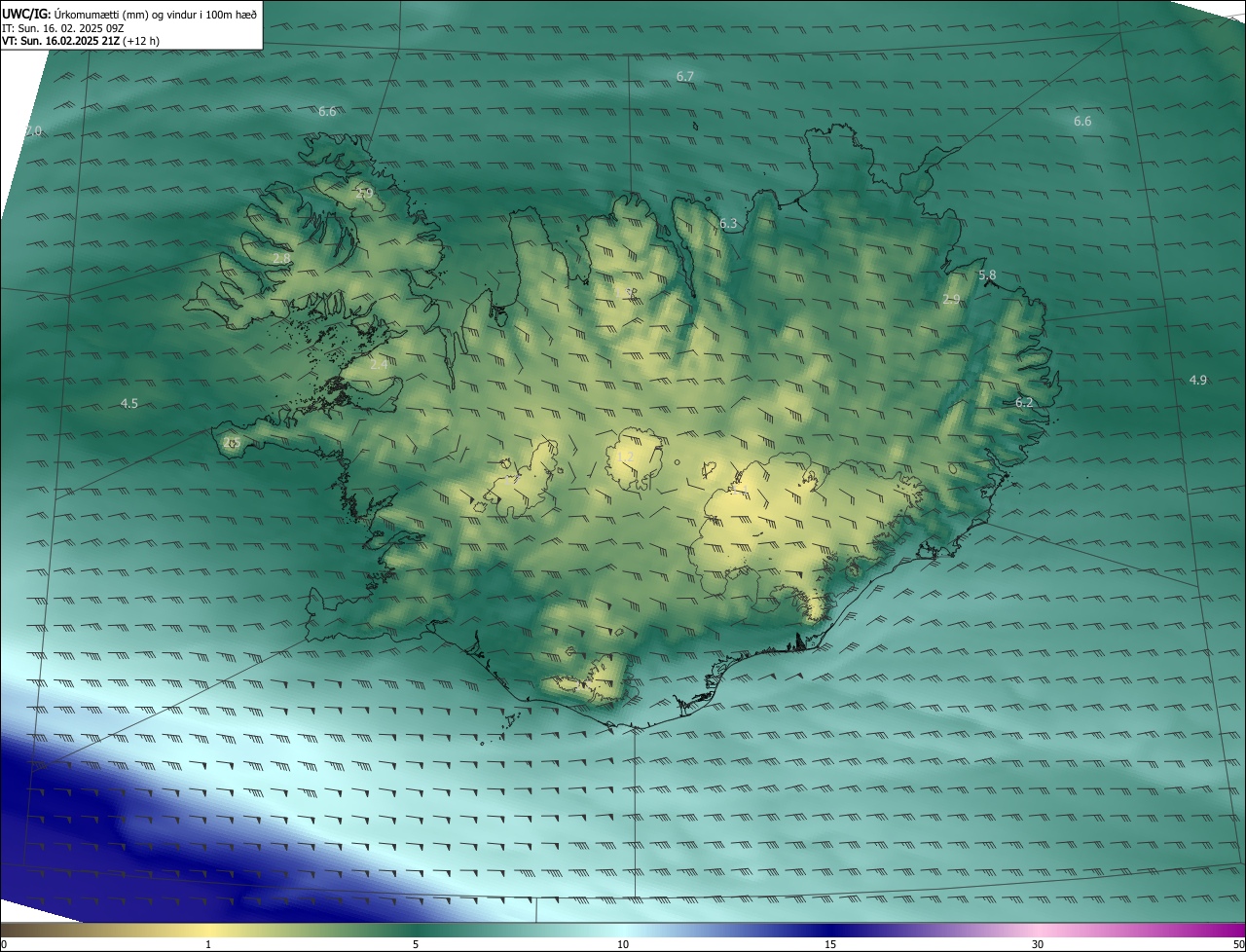This screenshot has height=952, width=1246.
Task: Click the 10 tick label on the color scale
Action: (x=623, y=944)
